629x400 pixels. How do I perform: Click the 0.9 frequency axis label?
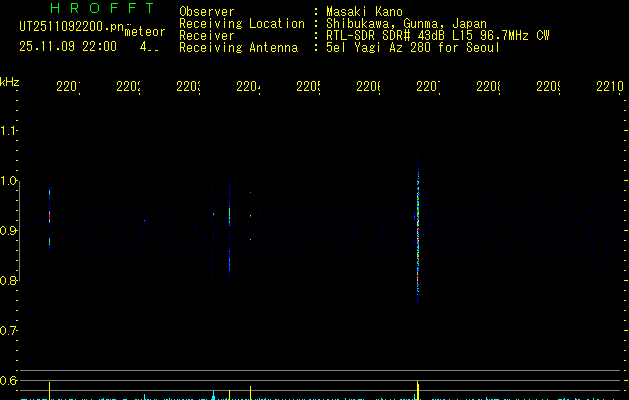[8, 231]
